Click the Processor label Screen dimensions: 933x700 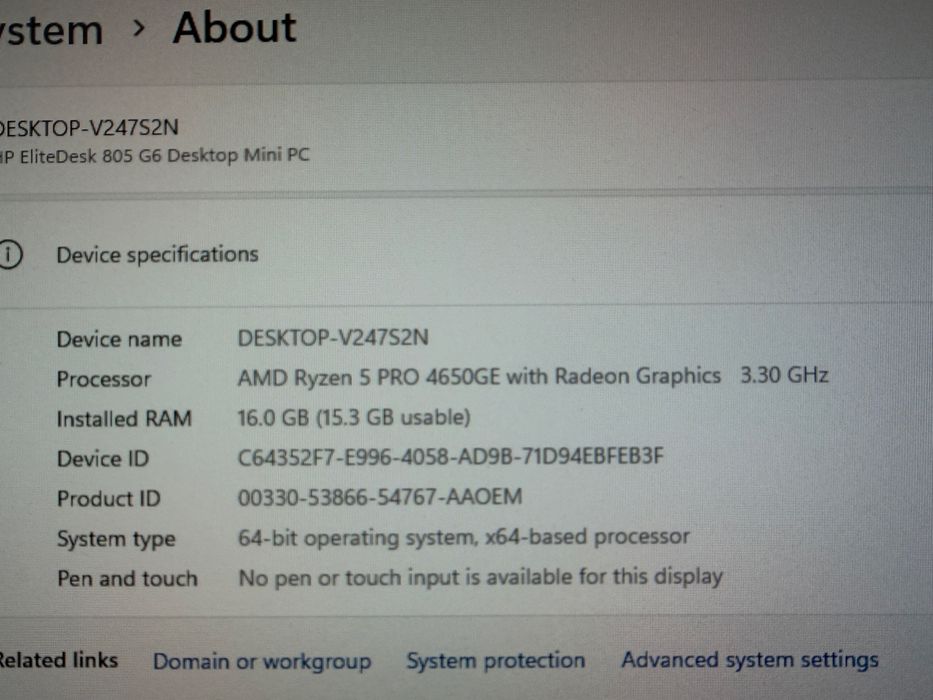coord(104,379)
